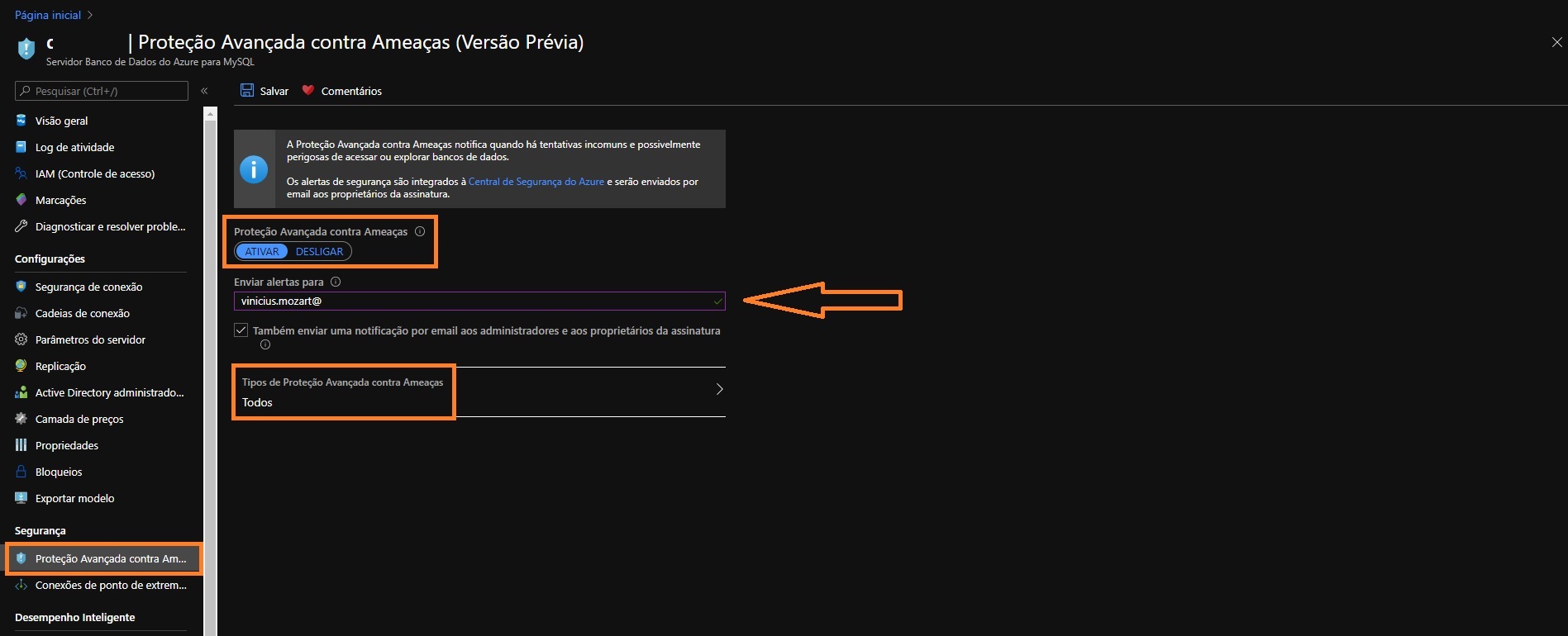Click the Comentários heart icon
The image size is (1568, 636).
[x=308, y=90]
